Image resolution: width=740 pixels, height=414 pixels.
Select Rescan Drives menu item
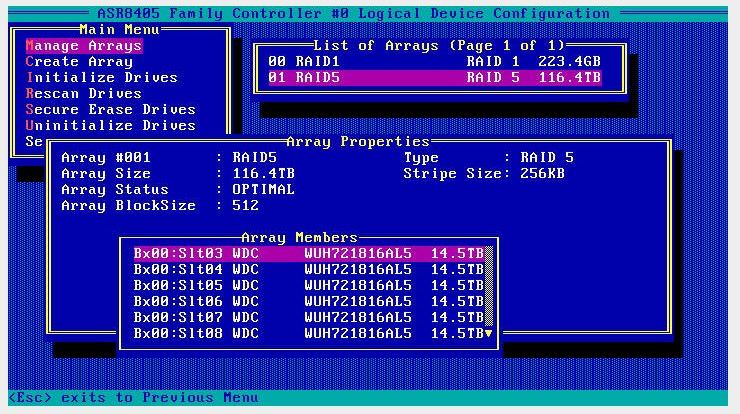(84, 93)
